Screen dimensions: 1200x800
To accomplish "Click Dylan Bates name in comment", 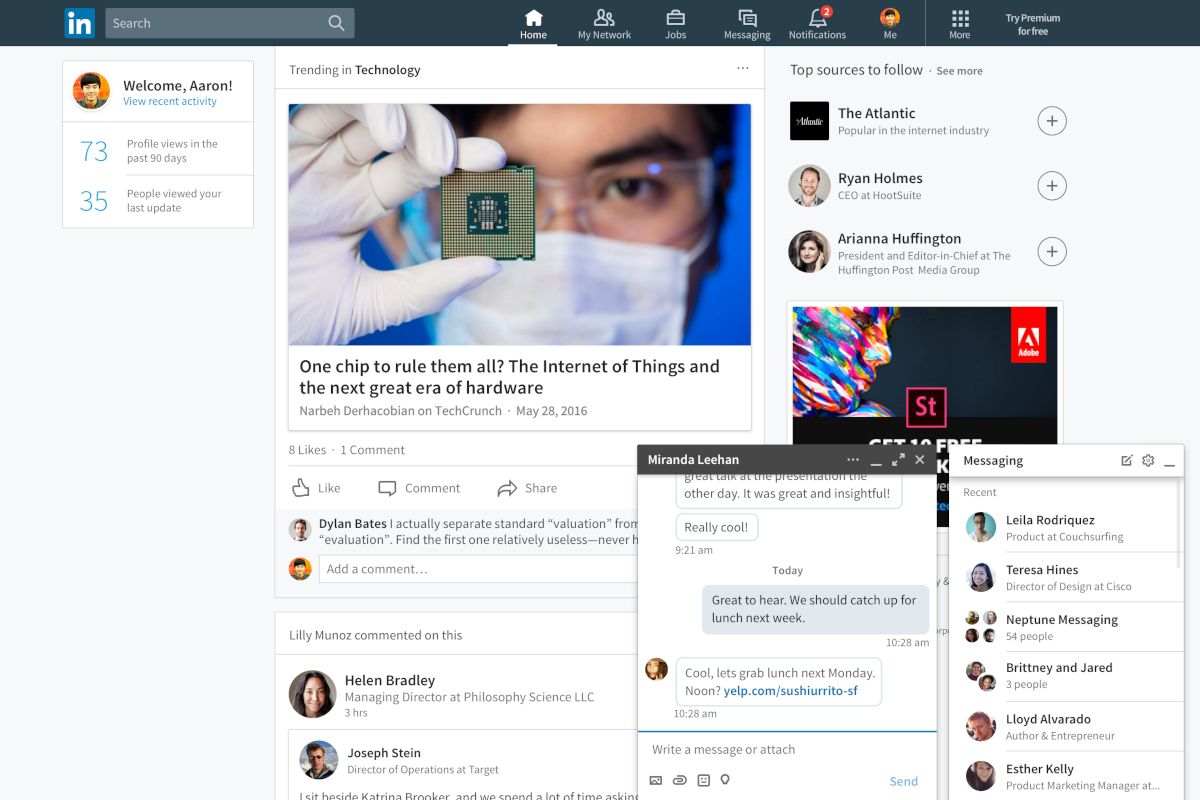I will point(353,523).
